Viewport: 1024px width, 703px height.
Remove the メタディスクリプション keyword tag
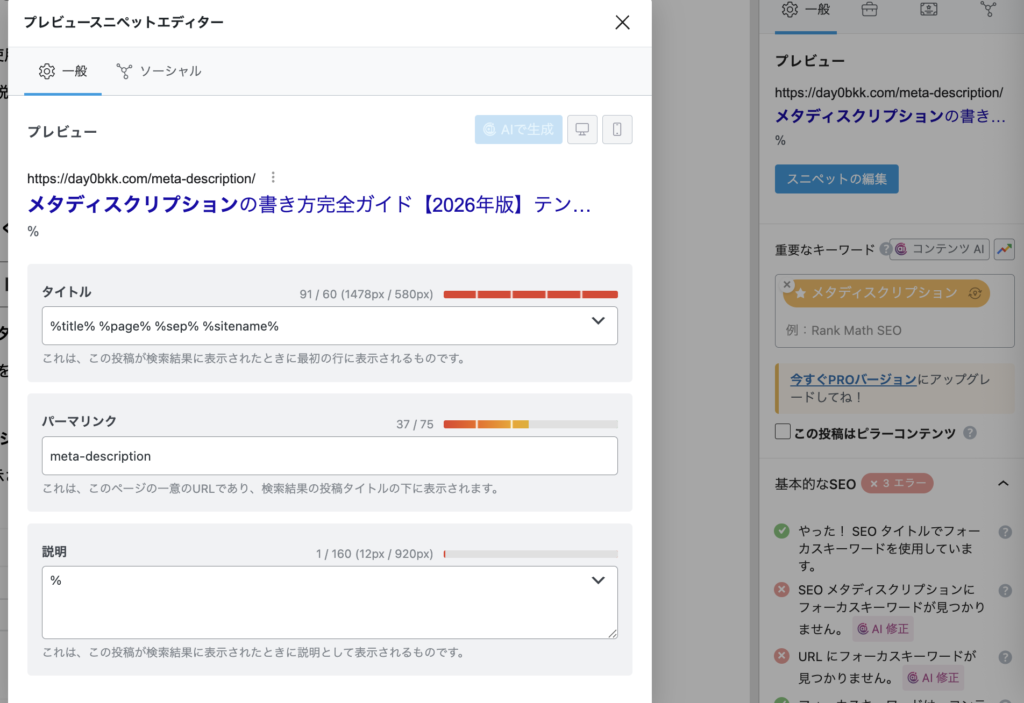[x=787, y=285]
